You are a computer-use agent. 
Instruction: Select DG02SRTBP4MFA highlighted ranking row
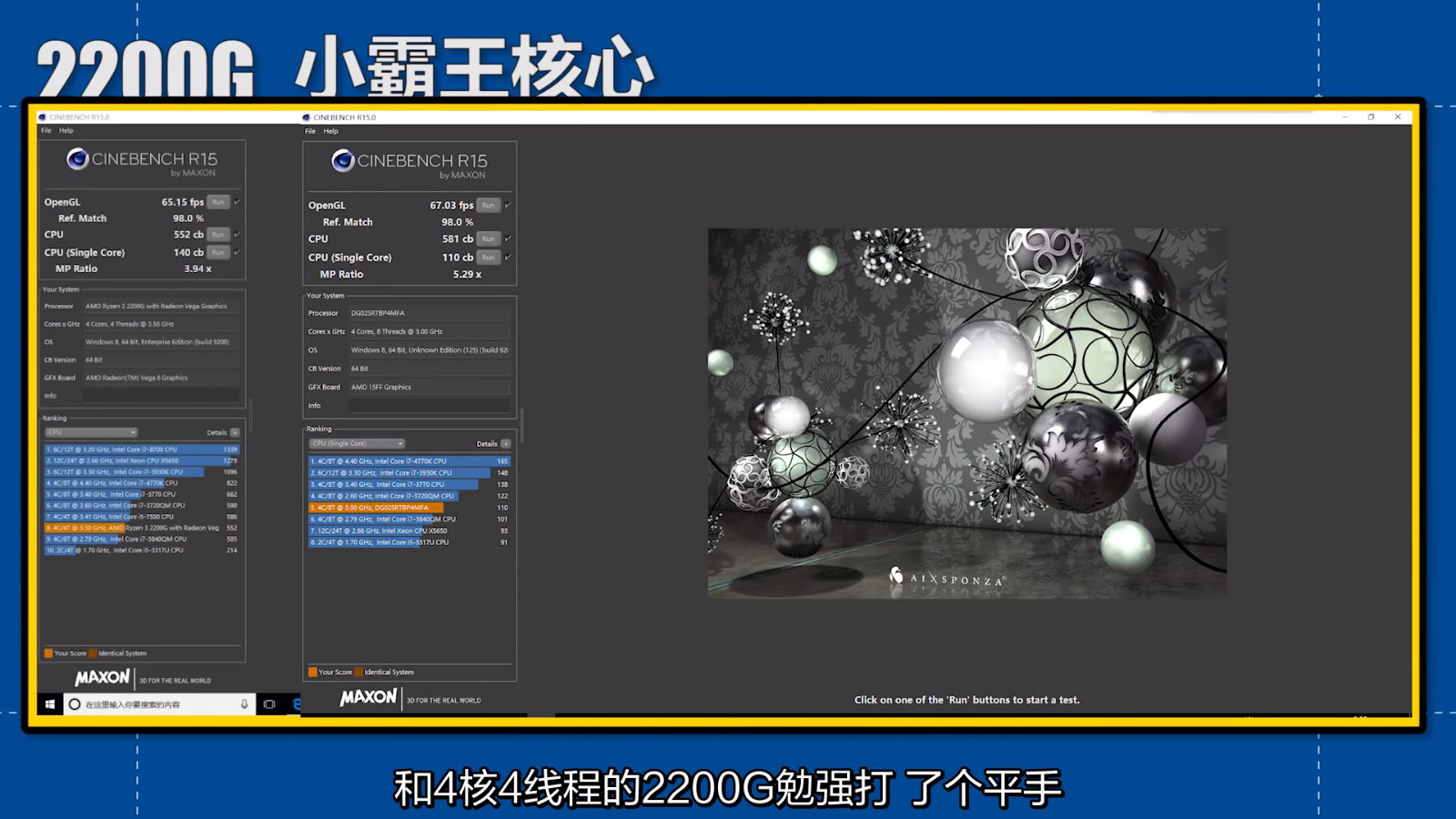[x=409, y=508]
